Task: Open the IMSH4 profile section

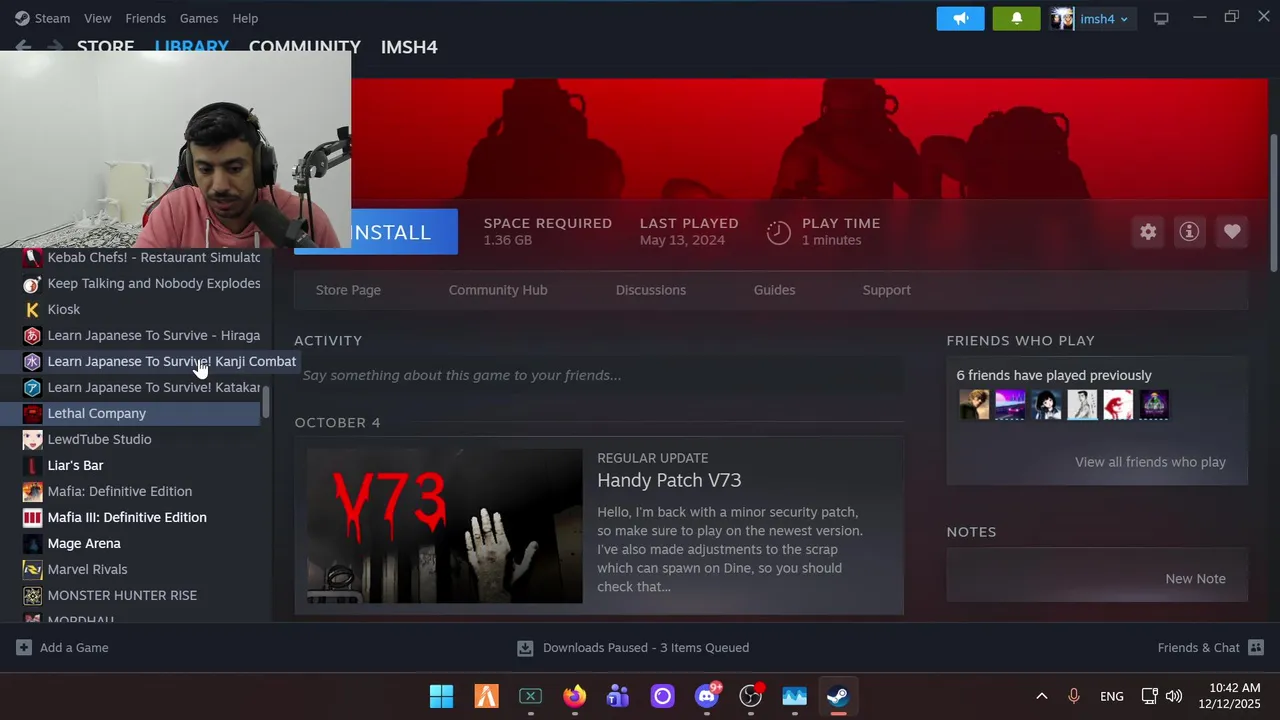Action: tap(409, 47)
